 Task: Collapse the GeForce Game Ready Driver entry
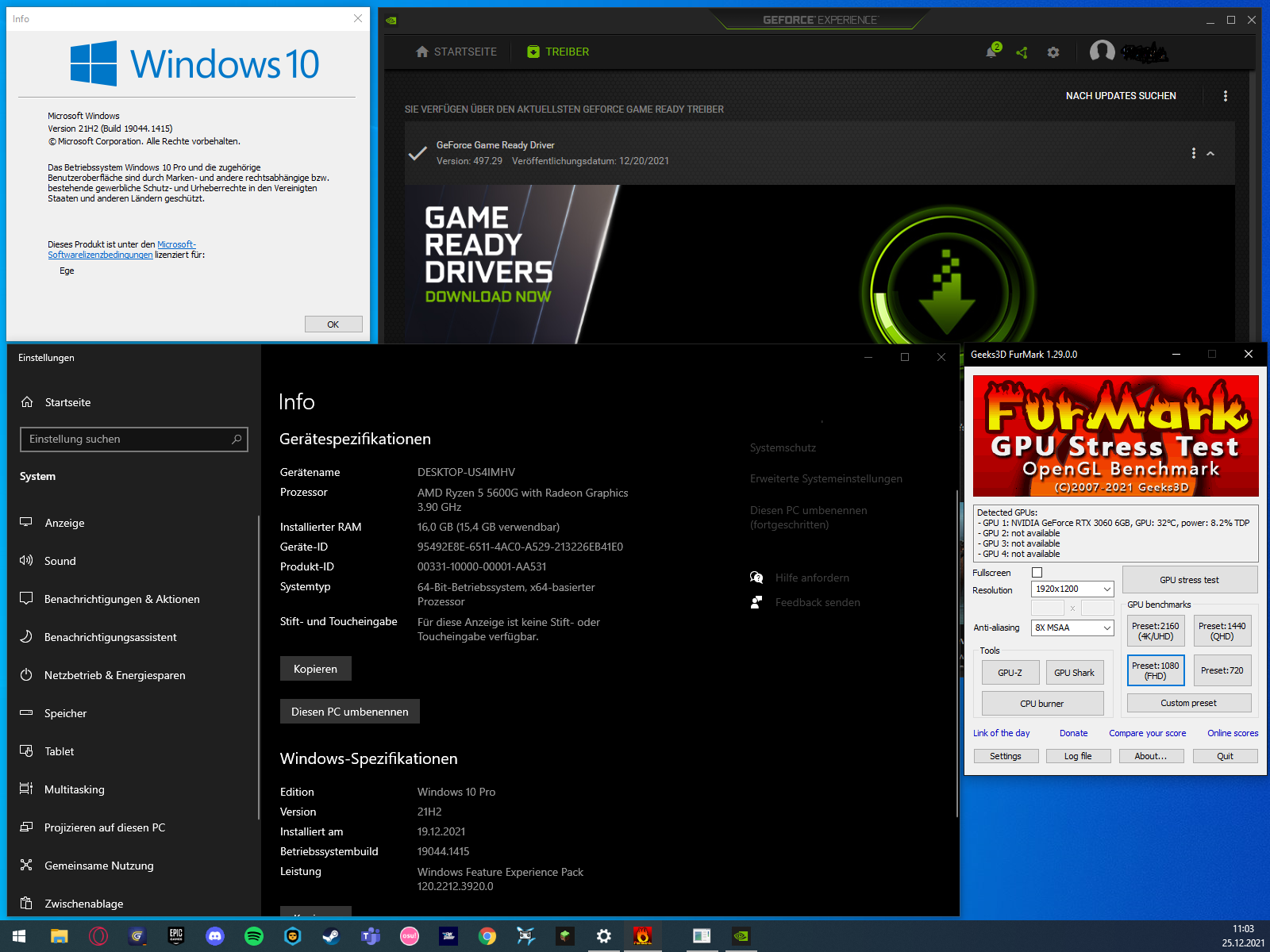(x=1210, y=153)
